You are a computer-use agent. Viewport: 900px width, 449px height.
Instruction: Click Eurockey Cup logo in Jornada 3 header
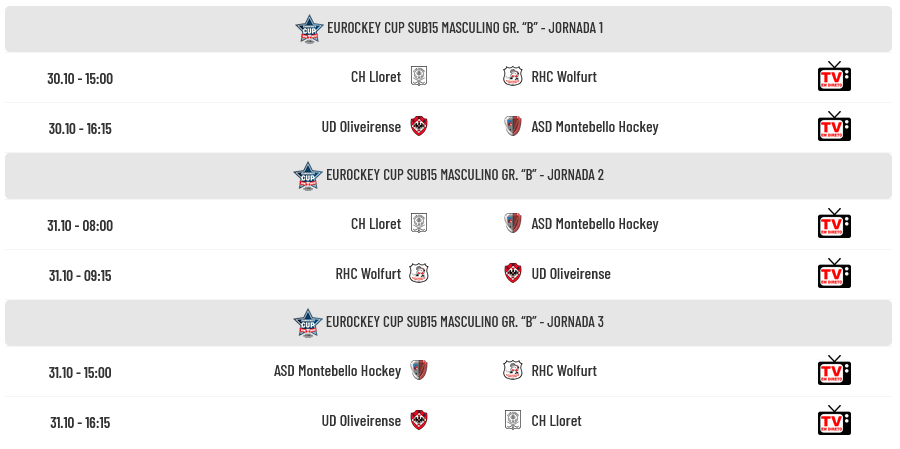(x=308, y=323)
